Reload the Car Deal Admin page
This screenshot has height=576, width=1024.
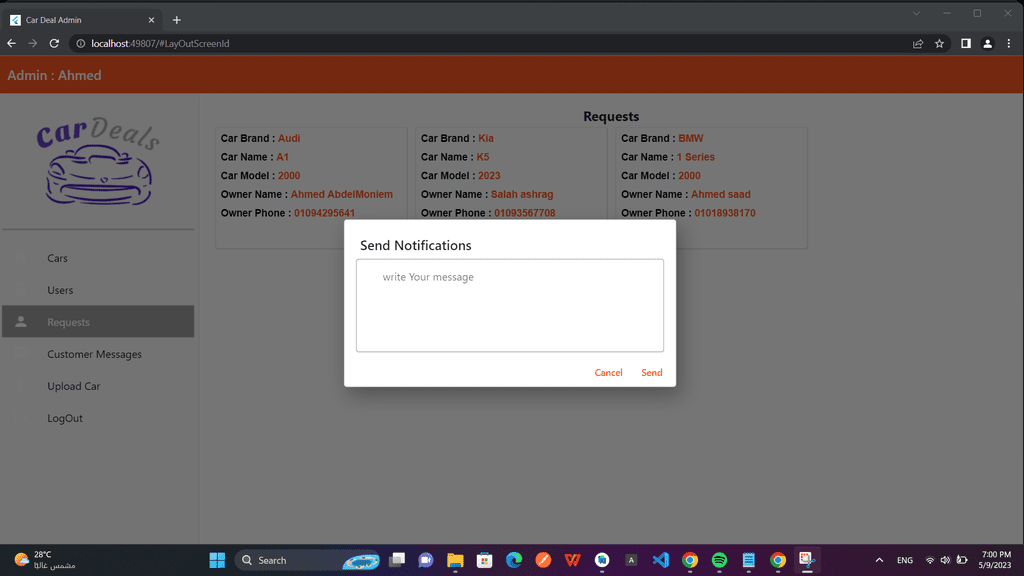(54, 44)
